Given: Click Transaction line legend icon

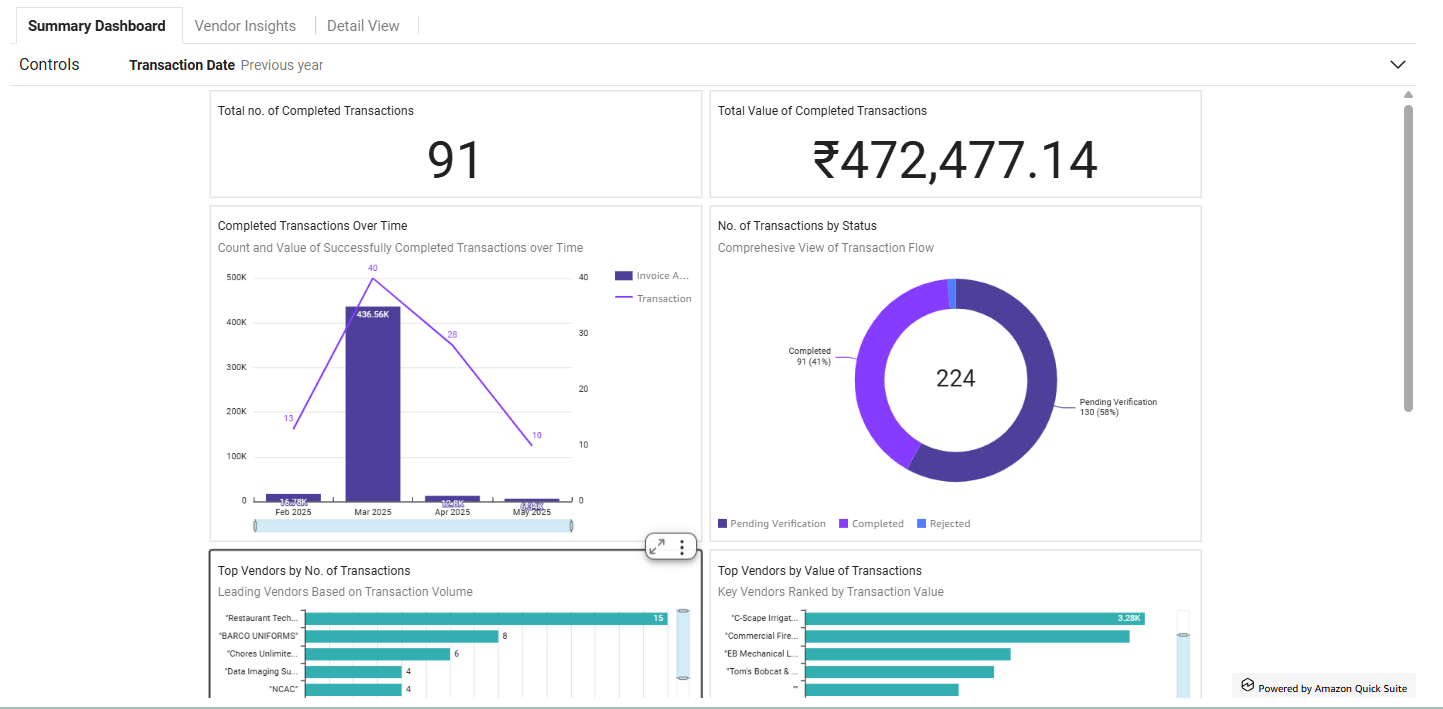Looking at the screenshot, I should 624,298.
